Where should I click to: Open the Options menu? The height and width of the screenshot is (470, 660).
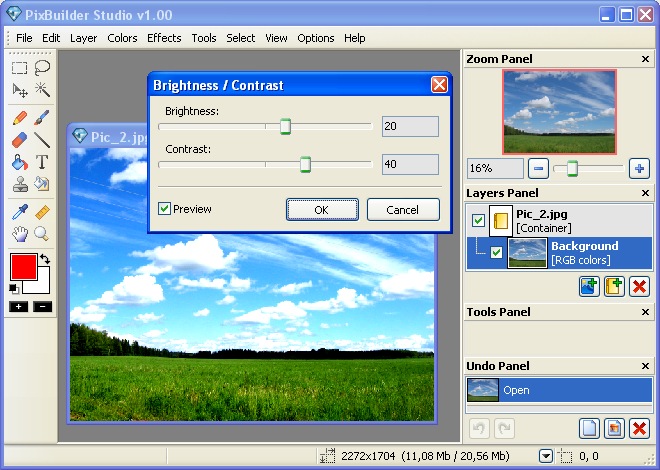pos(316,38)
